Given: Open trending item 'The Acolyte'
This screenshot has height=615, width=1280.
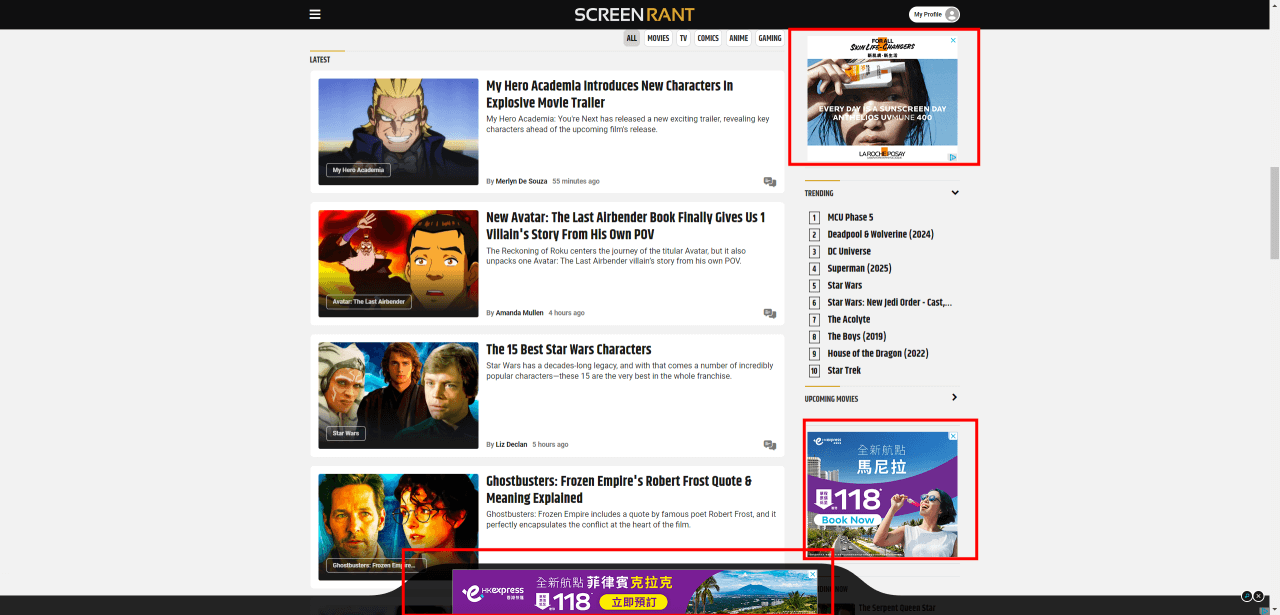Looking at the screenshot, I should tap(849, 319).
